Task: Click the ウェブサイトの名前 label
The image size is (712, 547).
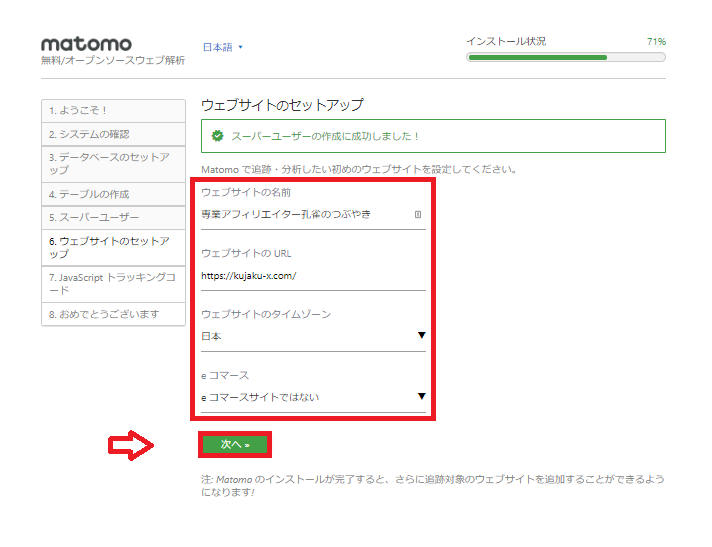Action: click(x=246, y=192)
